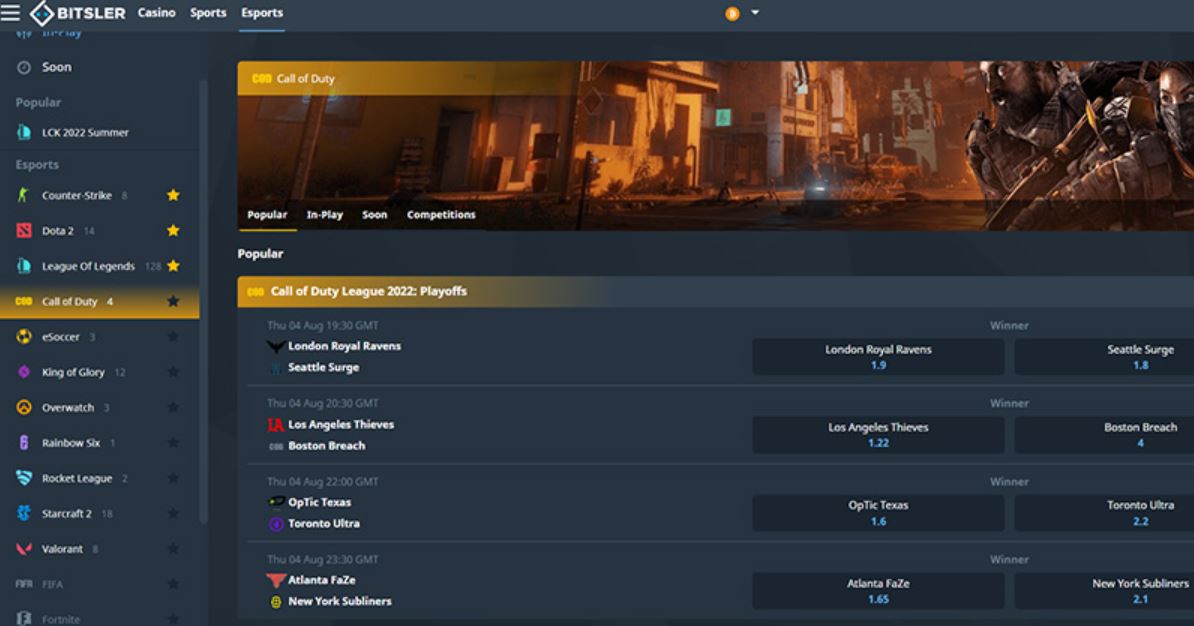1194x626 pixels.
Task: Expand the currency dropdown arrow
Action: (x=755, y=12)
